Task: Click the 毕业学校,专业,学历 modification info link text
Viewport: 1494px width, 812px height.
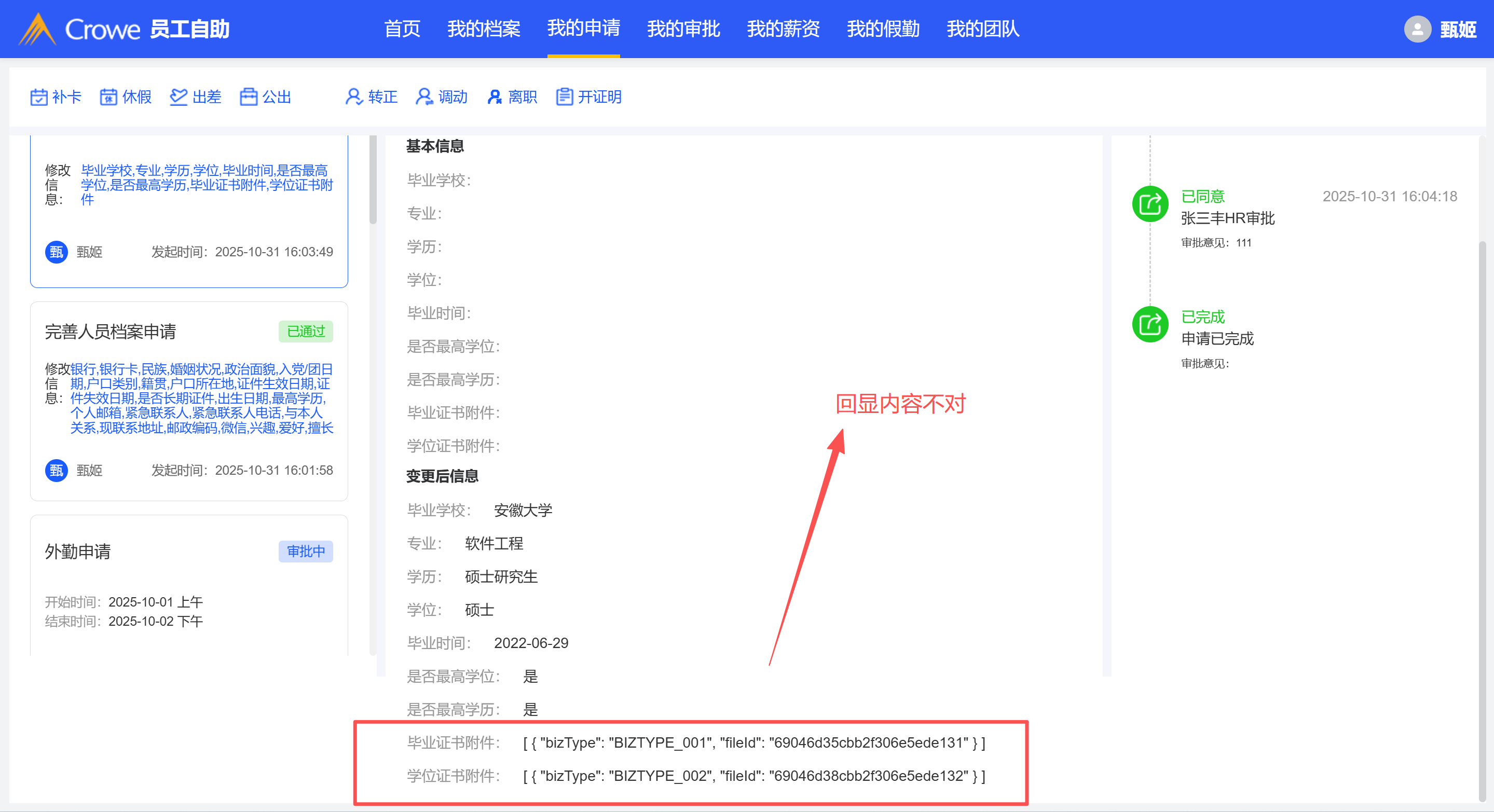Action: click(207, 184)
